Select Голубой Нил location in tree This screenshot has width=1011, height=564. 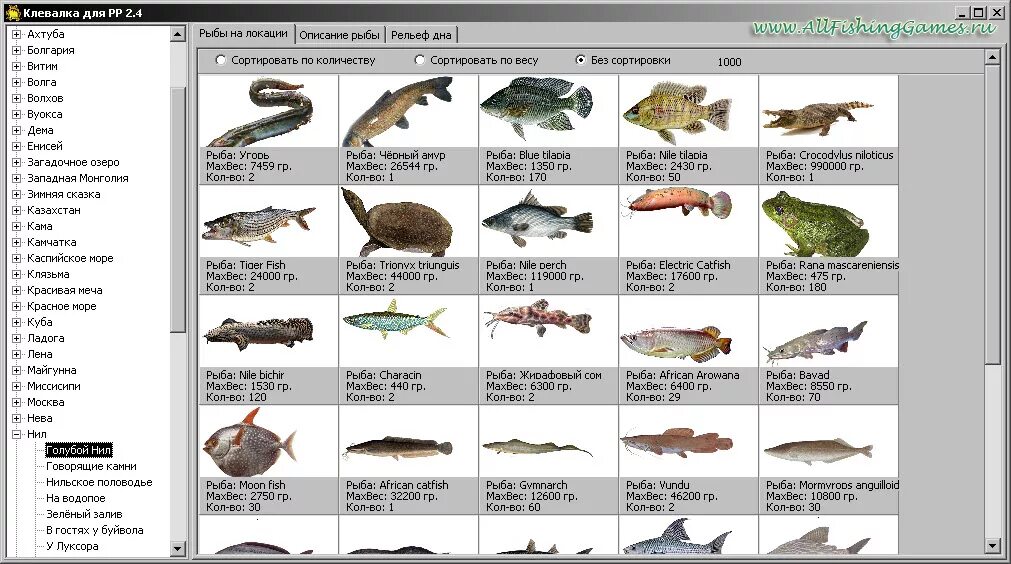pyautogui.click(x=79, y=450)
